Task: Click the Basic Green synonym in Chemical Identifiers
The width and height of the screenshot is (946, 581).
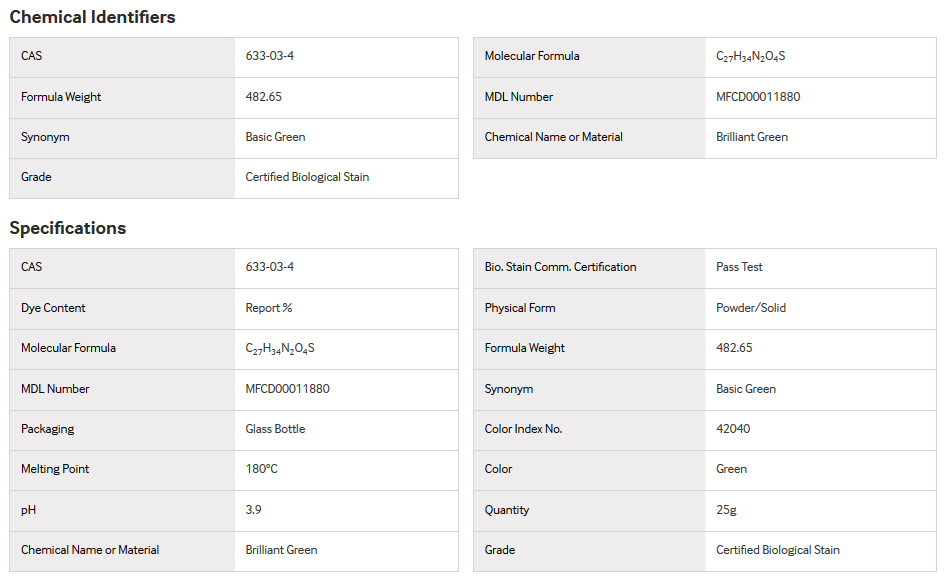Action: point(275,137)
